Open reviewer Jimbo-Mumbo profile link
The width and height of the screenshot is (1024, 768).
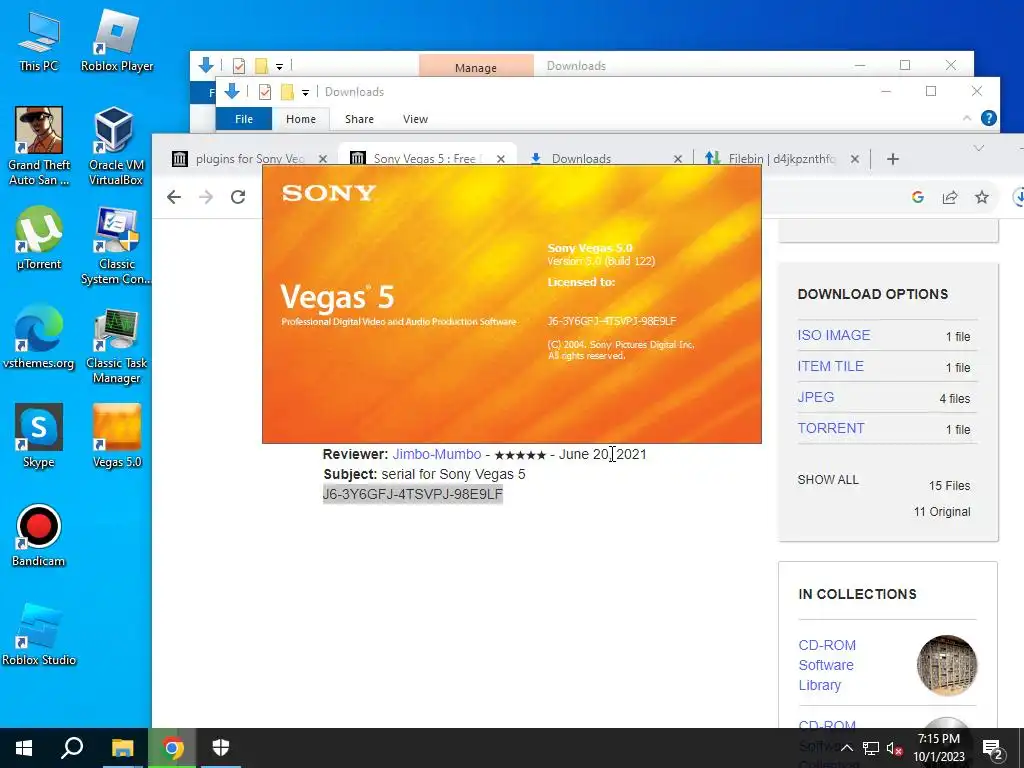pyautogui.click(x=436, y=454)
